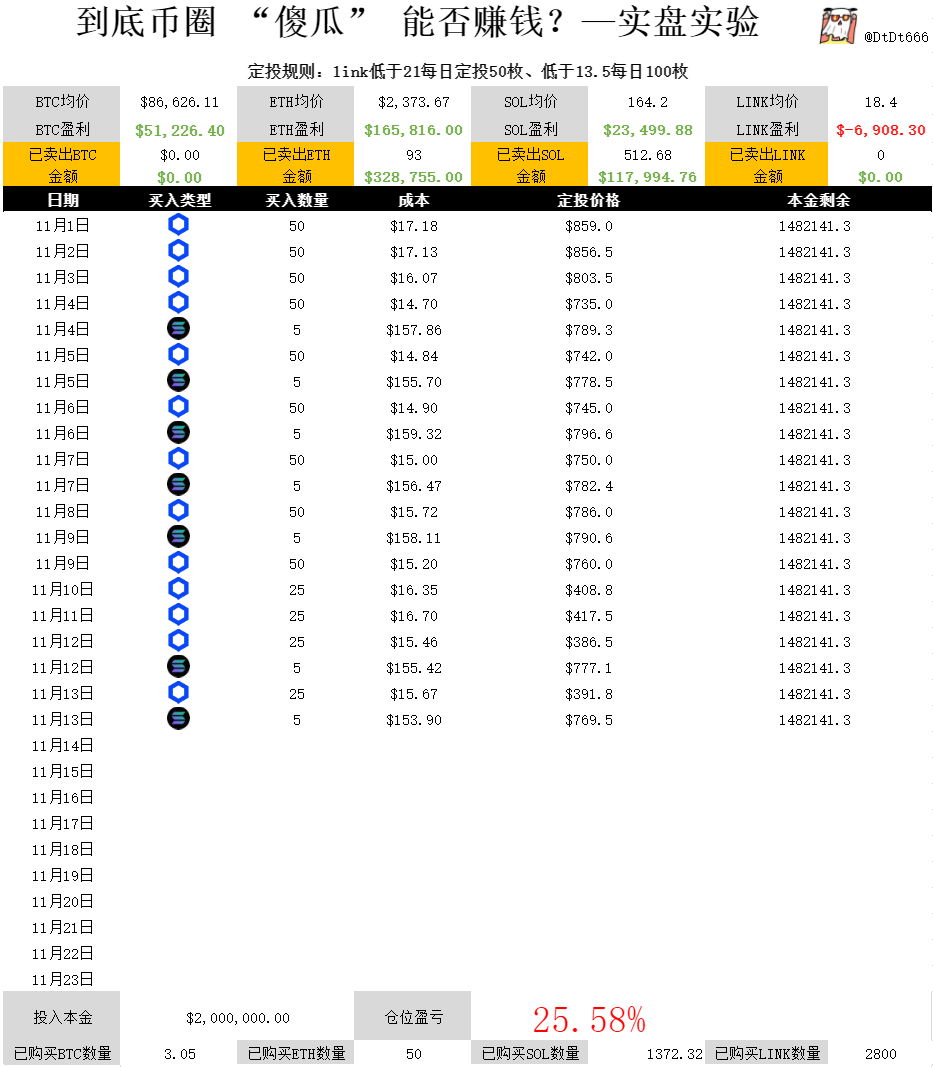
Task: Select the ETH盈利 value $165,816.00
Action: [414, 130]
